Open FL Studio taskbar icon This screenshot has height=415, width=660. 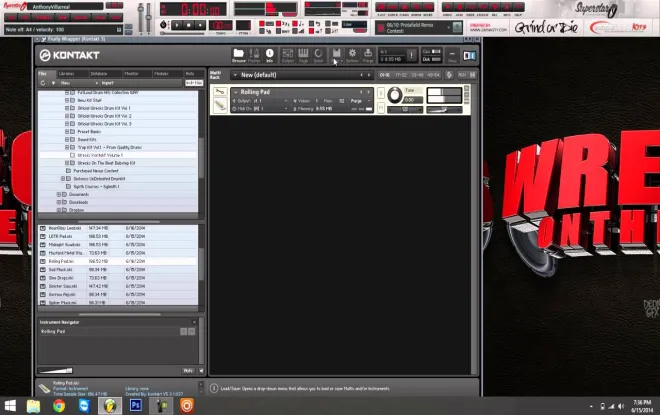tap(110, 406)
